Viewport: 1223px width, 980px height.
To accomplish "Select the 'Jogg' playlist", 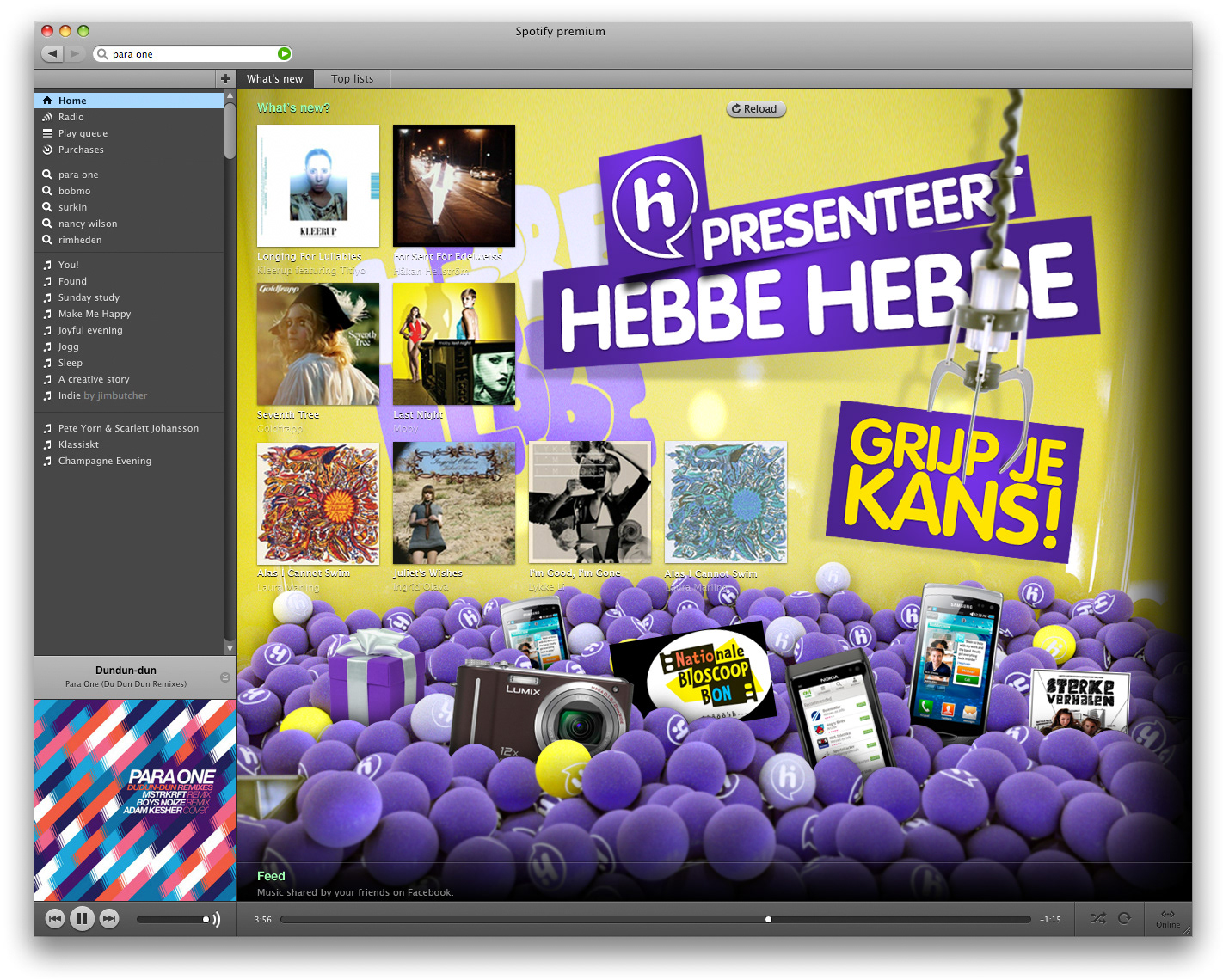I will 129,346.
